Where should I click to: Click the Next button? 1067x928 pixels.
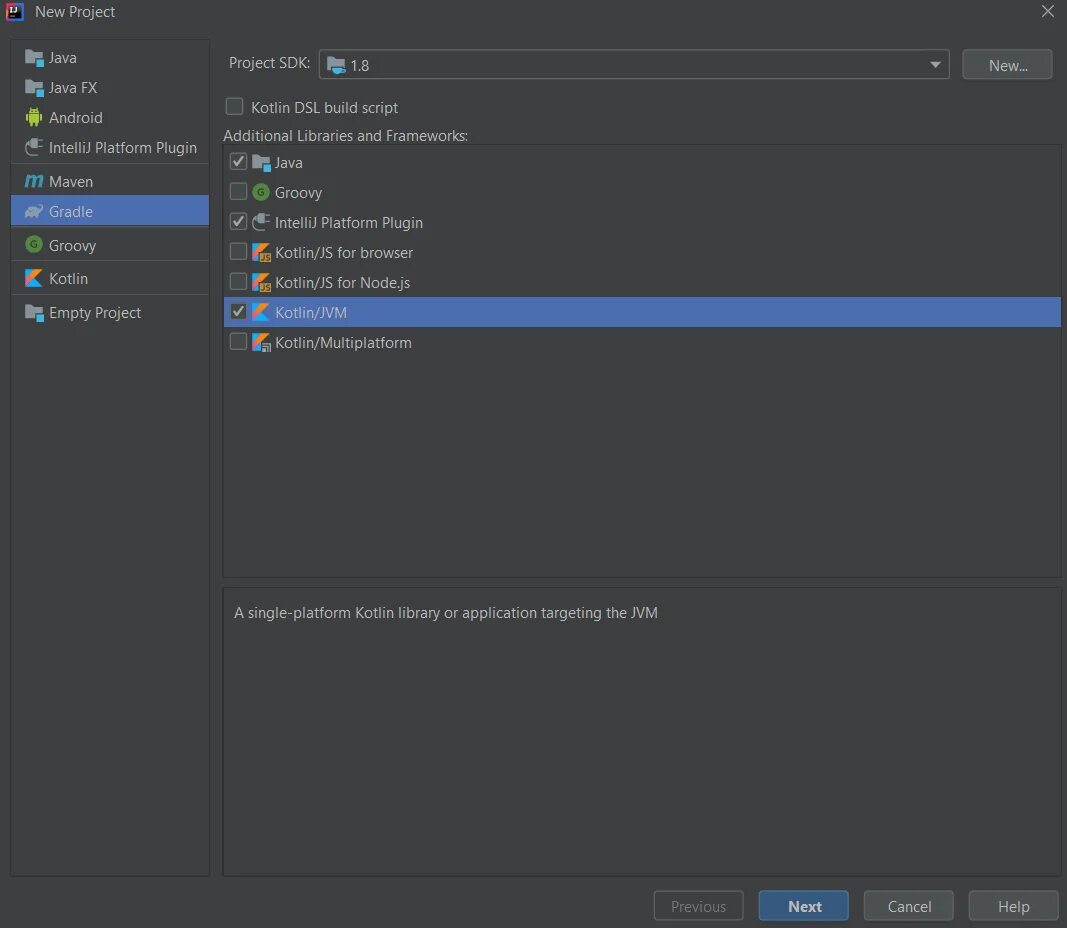[x=804, y=906]
